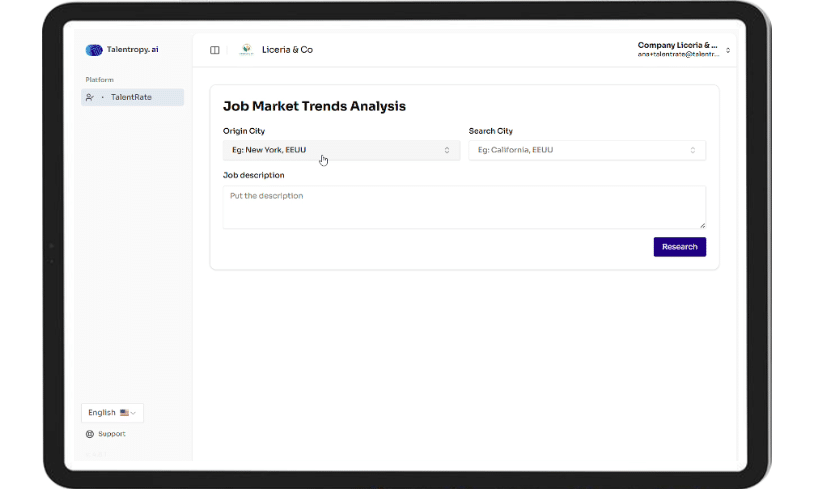815x489 pixels.
Task: Open the English language selector
Action: [x=112, y=413]
